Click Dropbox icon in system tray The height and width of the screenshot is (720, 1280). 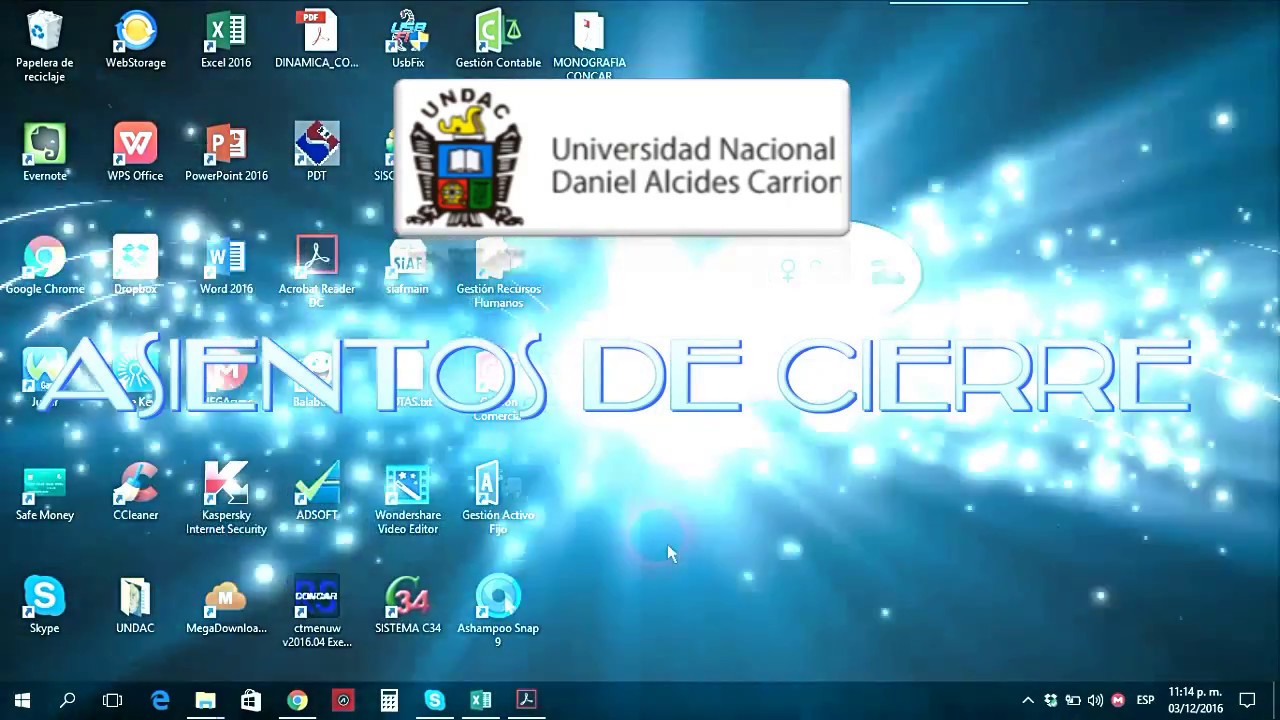[x=1051, y=700]
